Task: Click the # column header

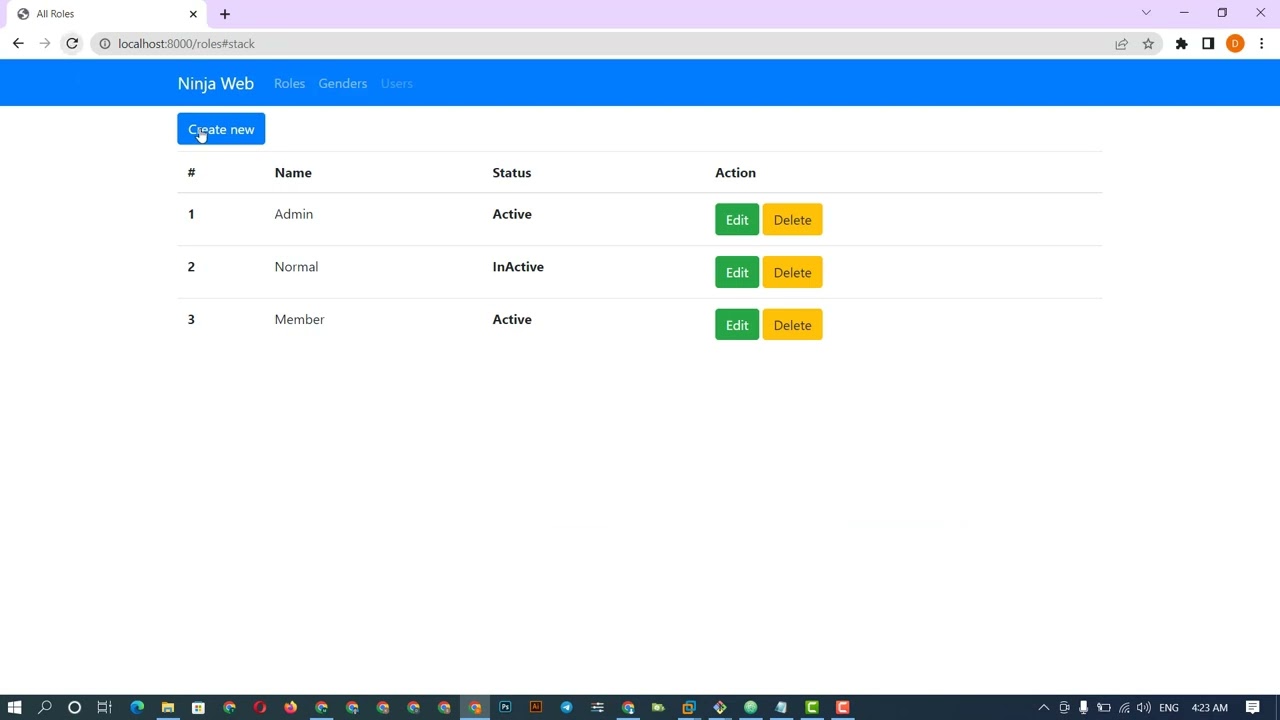Action: coord(191,173)
